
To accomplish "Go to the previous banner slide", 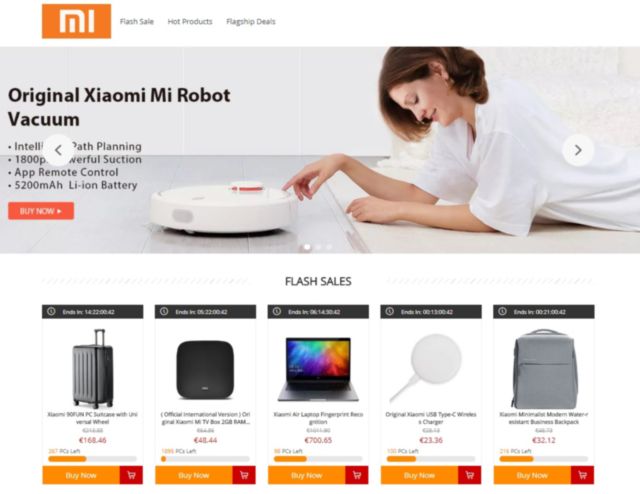I will pyautogui.click(x=58, y=150).
